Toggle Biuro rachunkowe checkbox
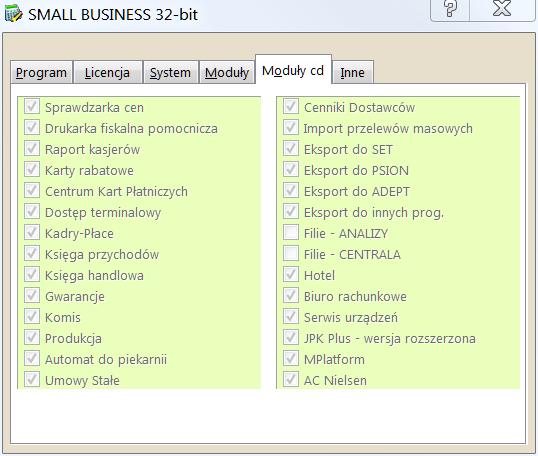Screen dimensions: 538x456 point(291,295)
